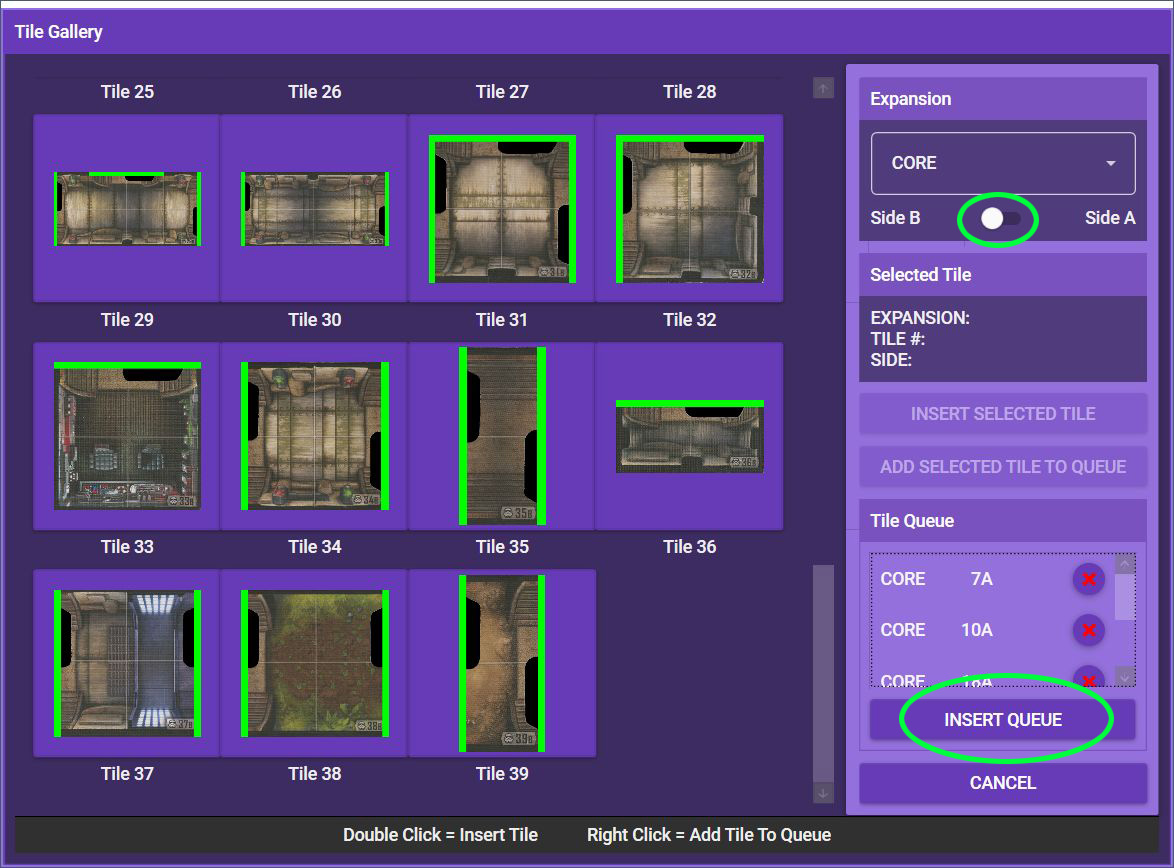Select the Tile 37 thumbnail
Viewport: 1174px width, 868px height.
(127, 664)
